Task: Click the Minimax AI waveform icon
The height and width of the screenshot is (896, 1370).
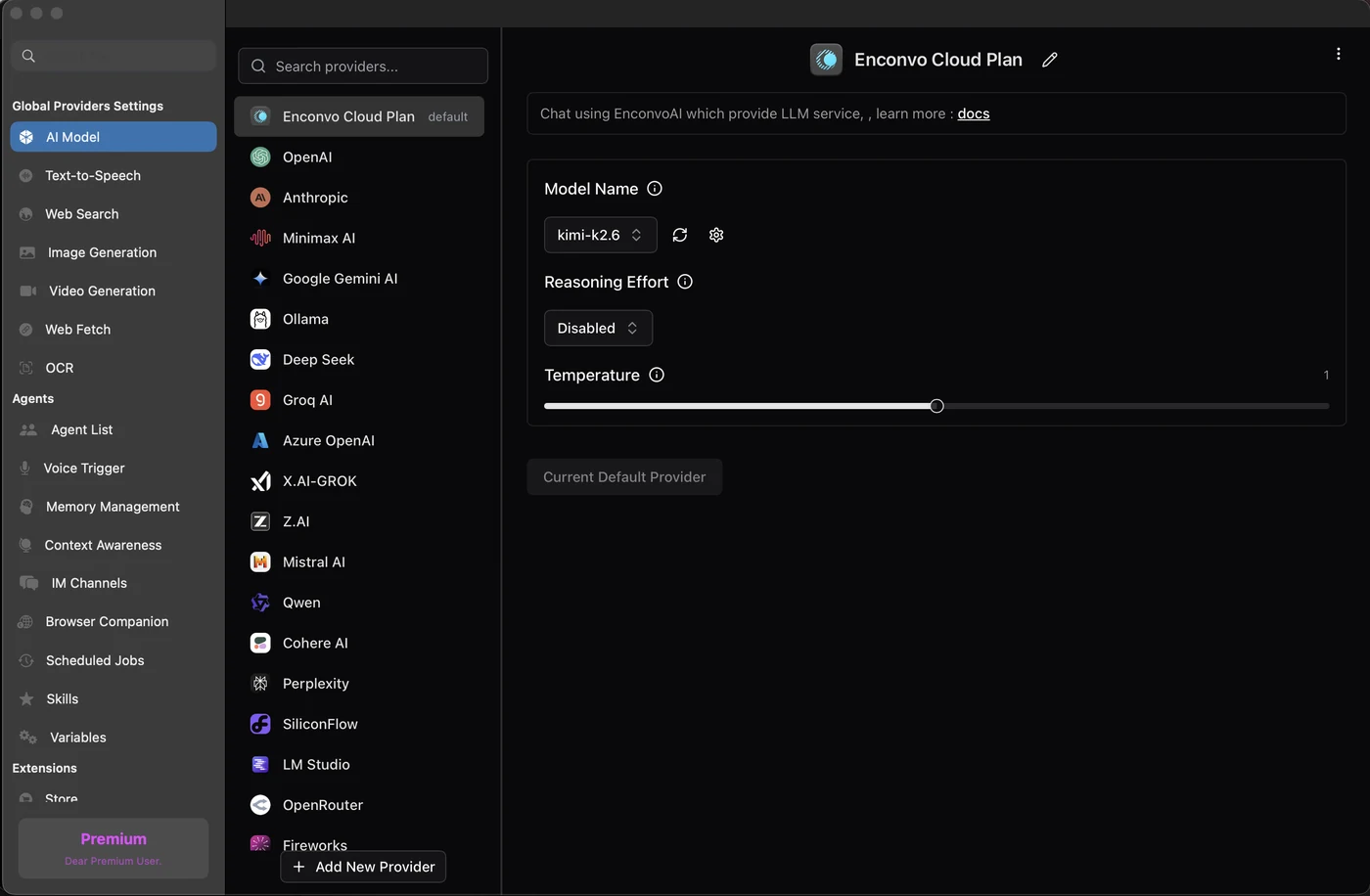Action: [x=260, y=238]
